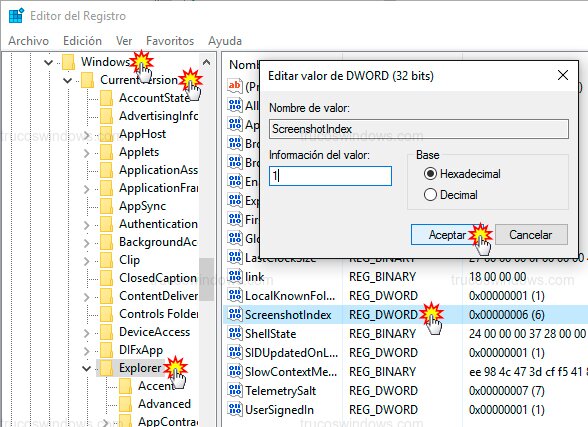Click the 18 00 00 00 data cell
Viewport: 588px width, 427px height.
[x=498, y=277]
